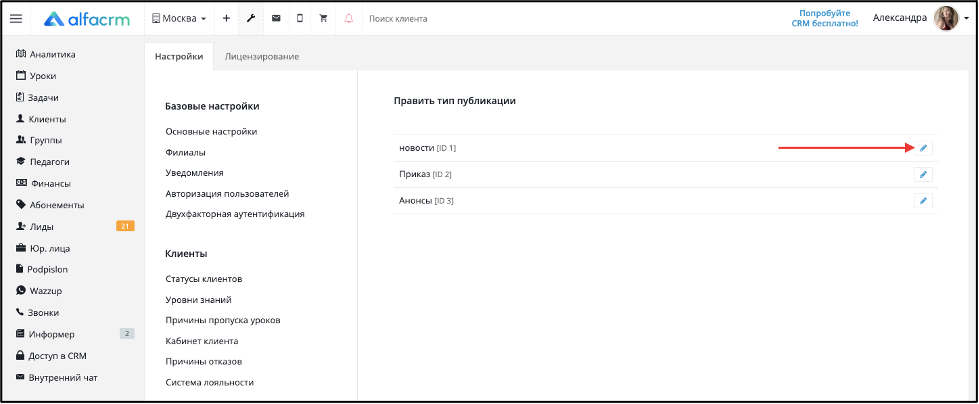Click the Клиенты settings section heading
Screen dimensions: 979x404
point(186,254)
